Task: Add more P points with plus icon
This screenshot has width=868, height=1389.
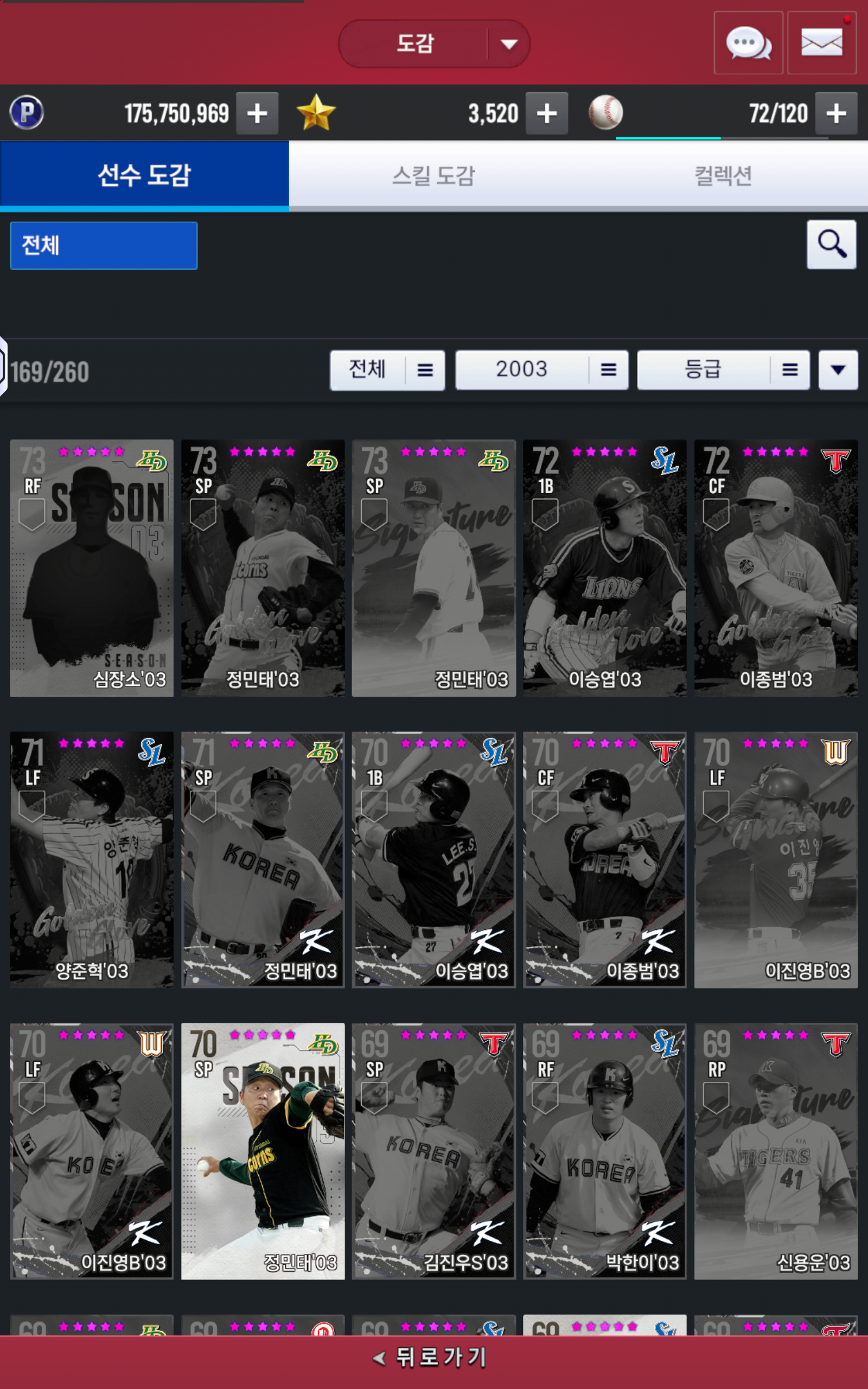Action: coord(257,113)
